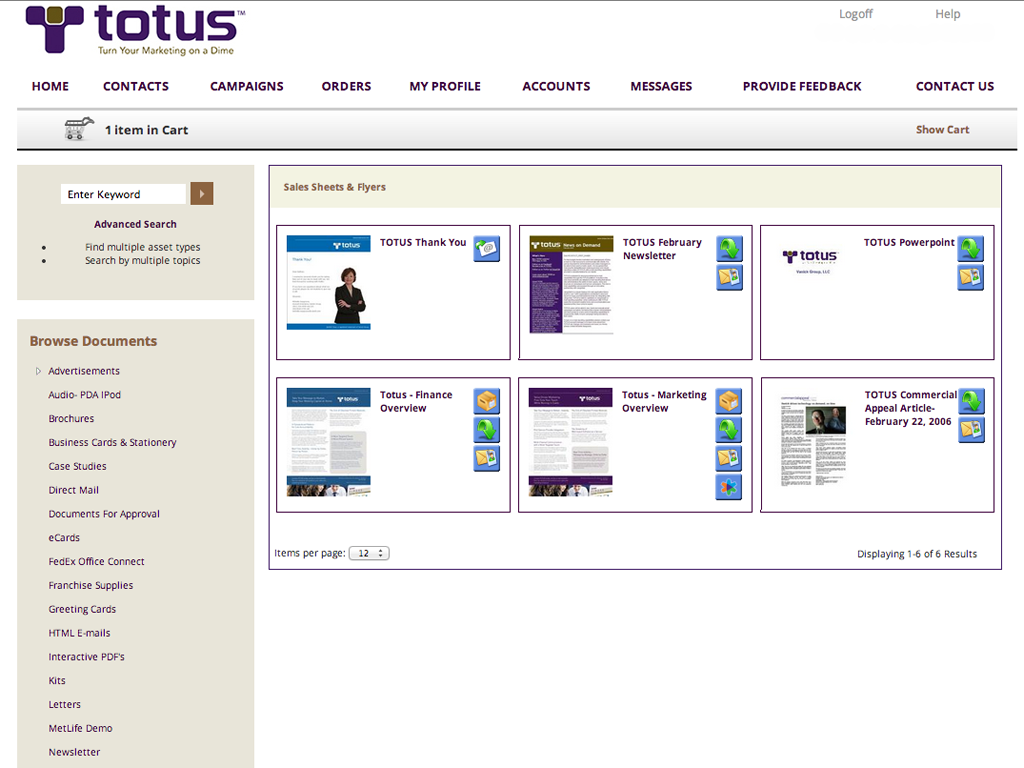1024x768 pixels.
Task: Open Case Studies category
Action: (x=77, y=466)
